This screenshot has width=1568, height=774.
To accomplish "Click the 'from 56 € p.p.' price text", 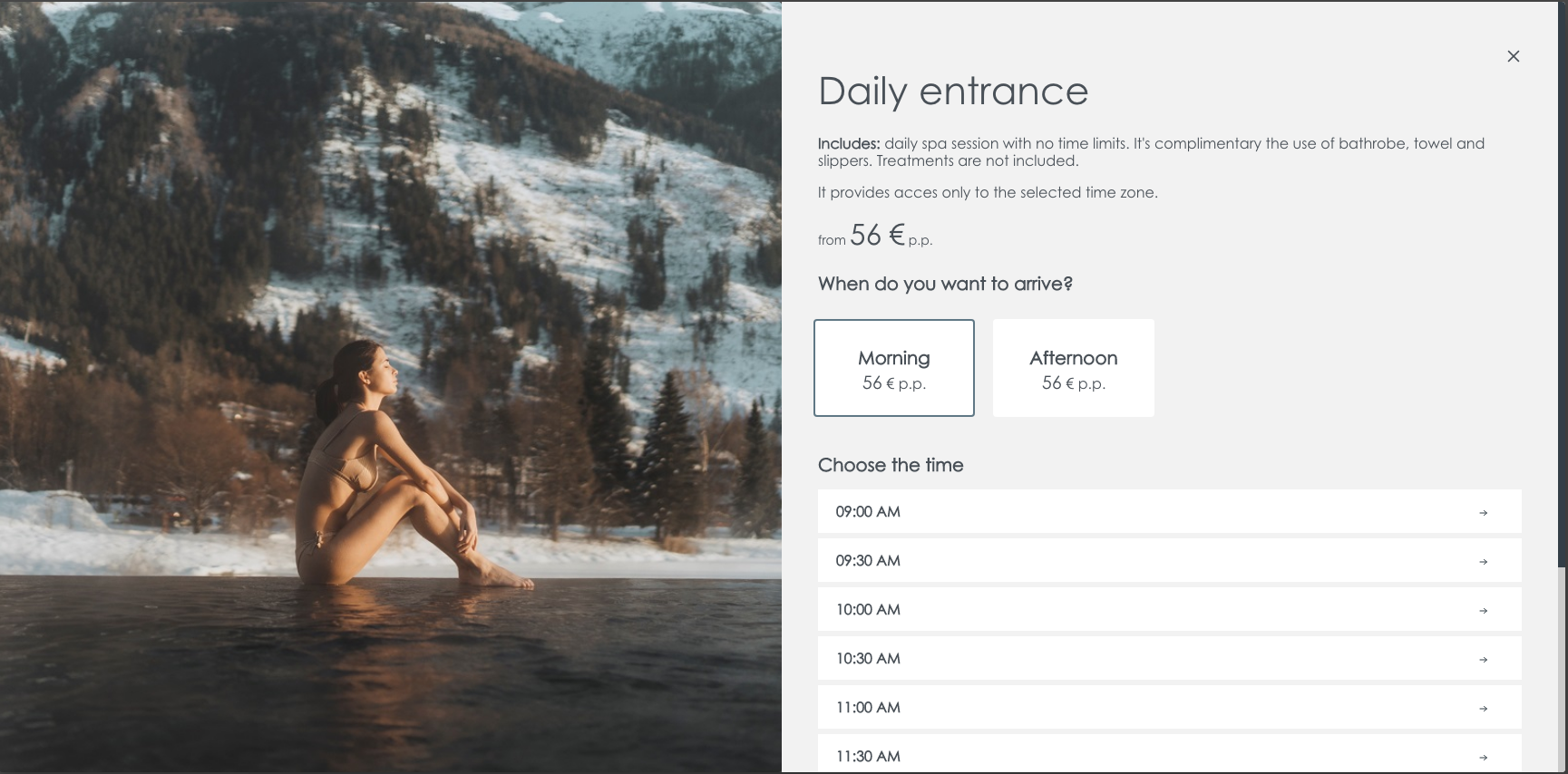I will point(875,236).
